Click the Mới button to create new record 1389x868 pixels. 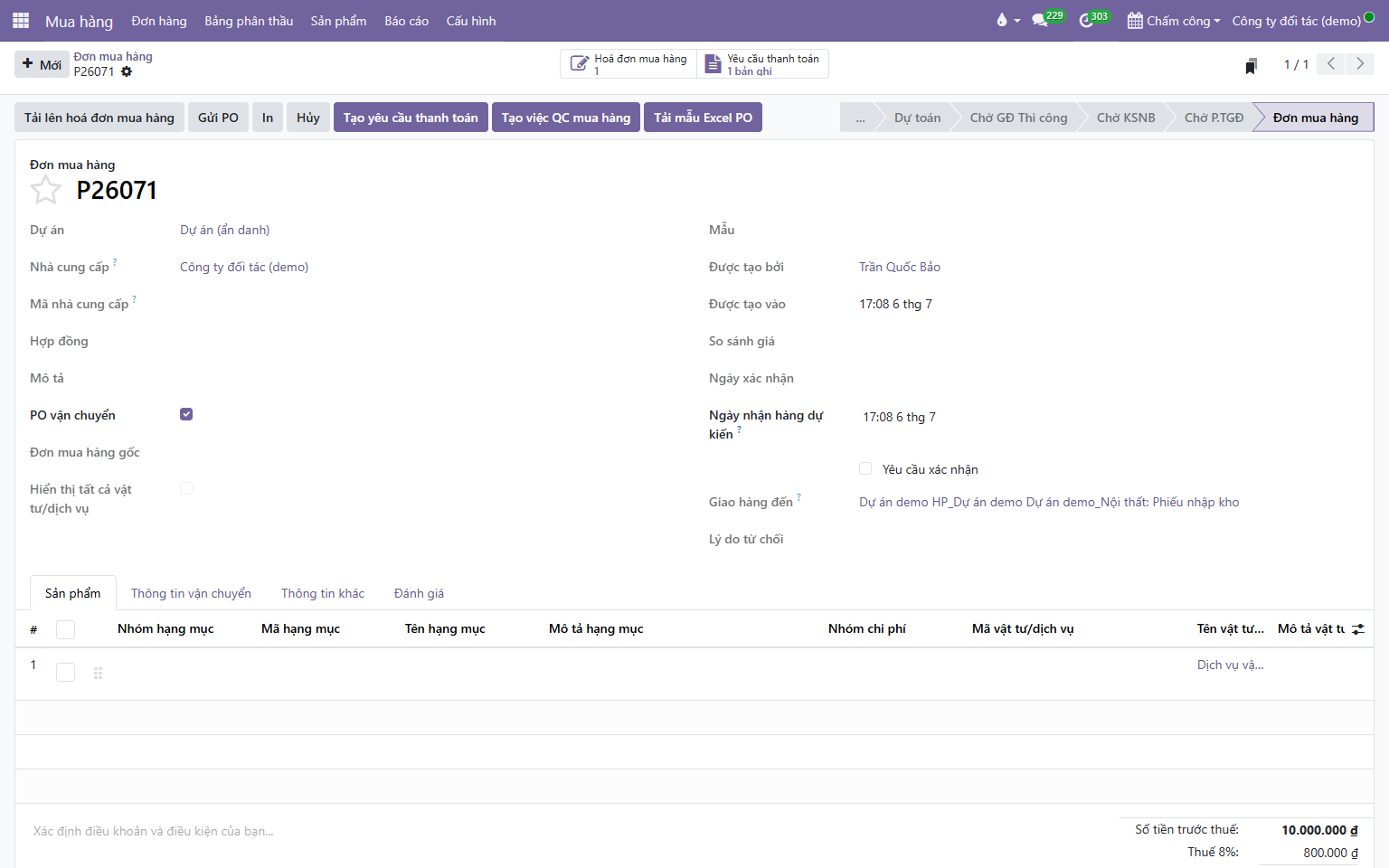click(43, 64)
